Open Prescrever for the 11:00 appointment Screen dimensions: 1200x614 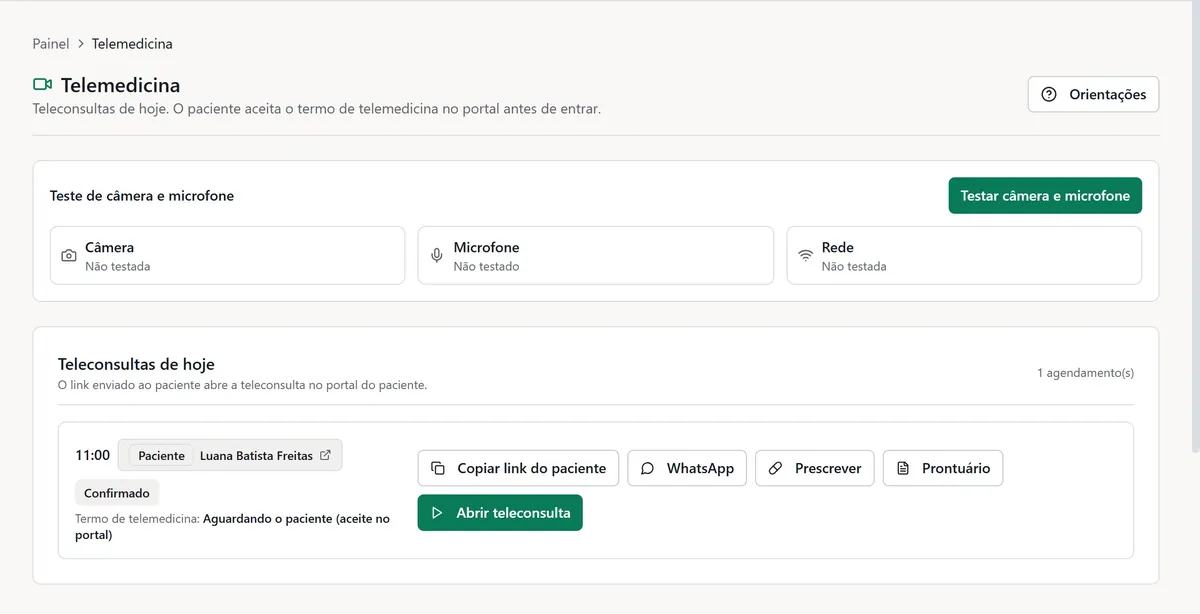pyautogui.click(x=815, y=468)
